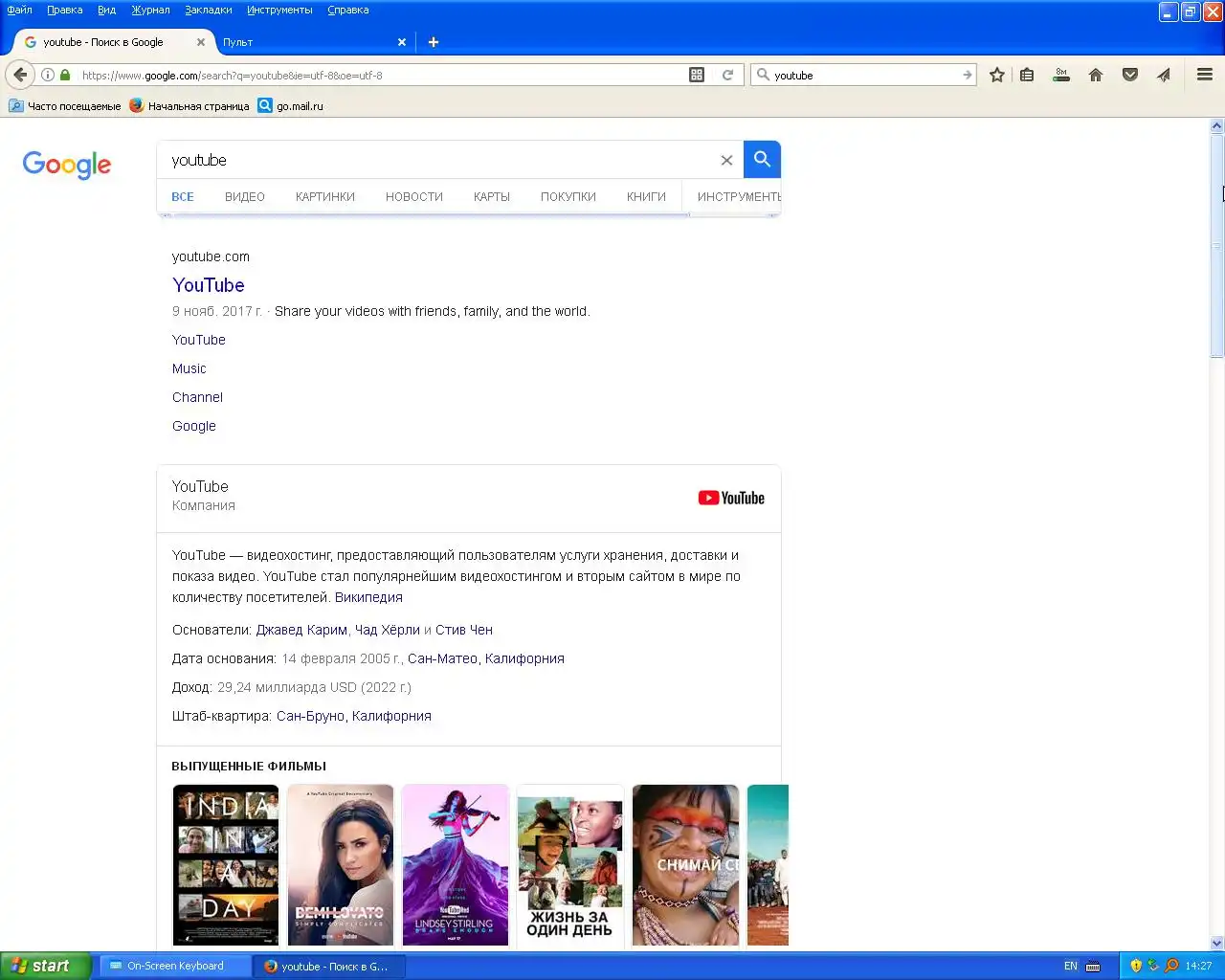This screenshot has height=980, width=1225.
Task: Open the Вид menu
Action: [106, 10]
